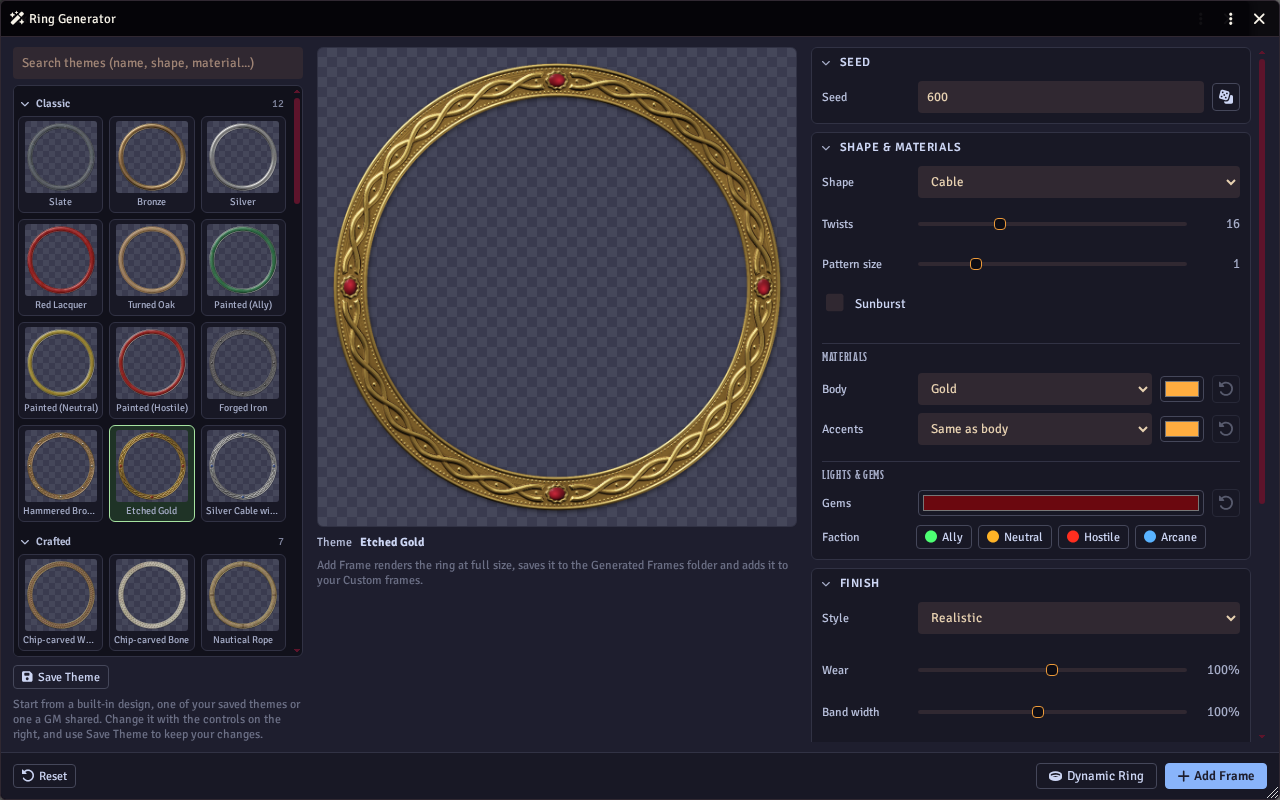Screen dimensions: 1280x800
Task: Click the theme list scrollbar
Action: point(297,150)
